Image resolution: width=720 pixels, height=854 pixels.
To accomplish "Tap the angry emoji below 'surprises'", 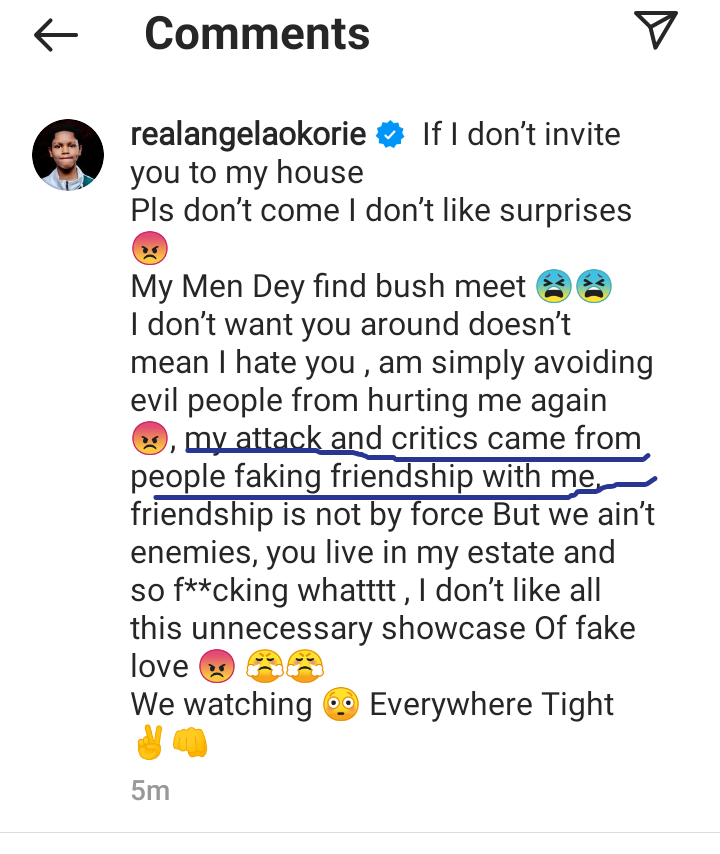I will 150,248.
